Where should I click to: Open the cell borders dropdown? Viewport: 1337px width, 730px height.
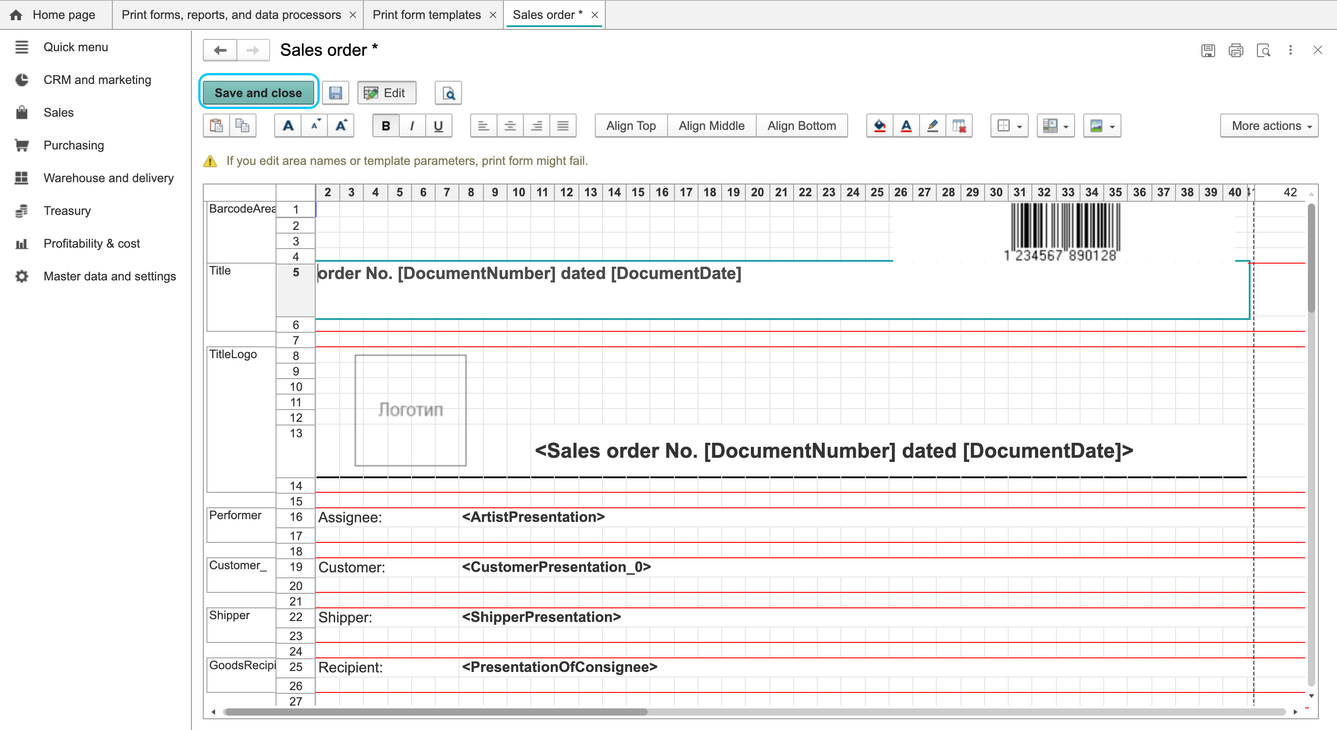(x=1009, y=126)
